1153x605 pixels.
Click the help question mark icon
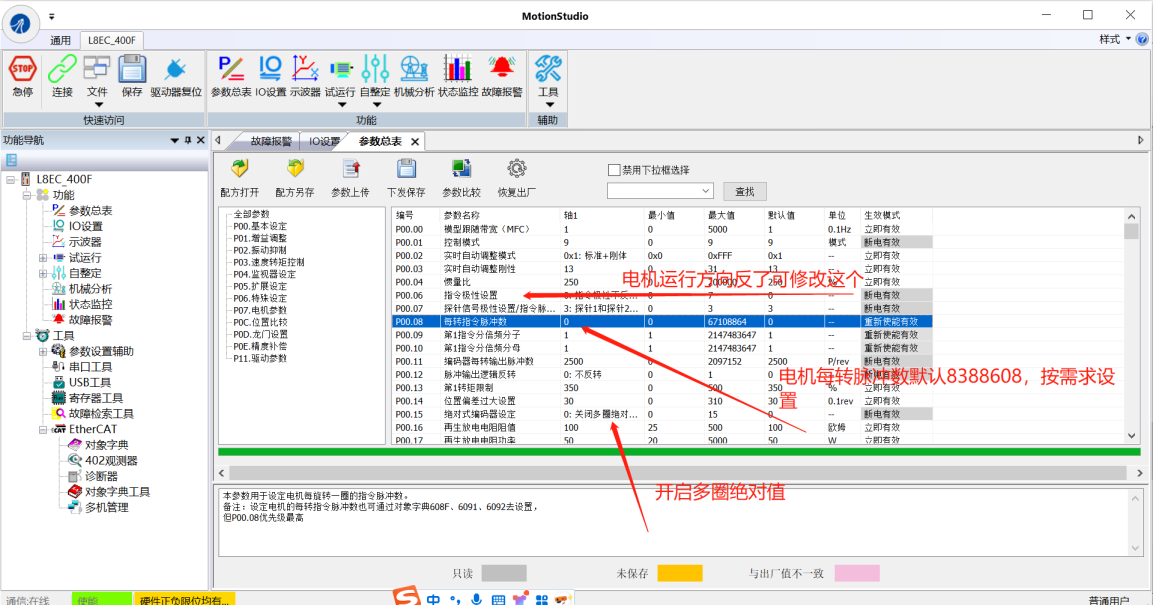point(1142,40)
